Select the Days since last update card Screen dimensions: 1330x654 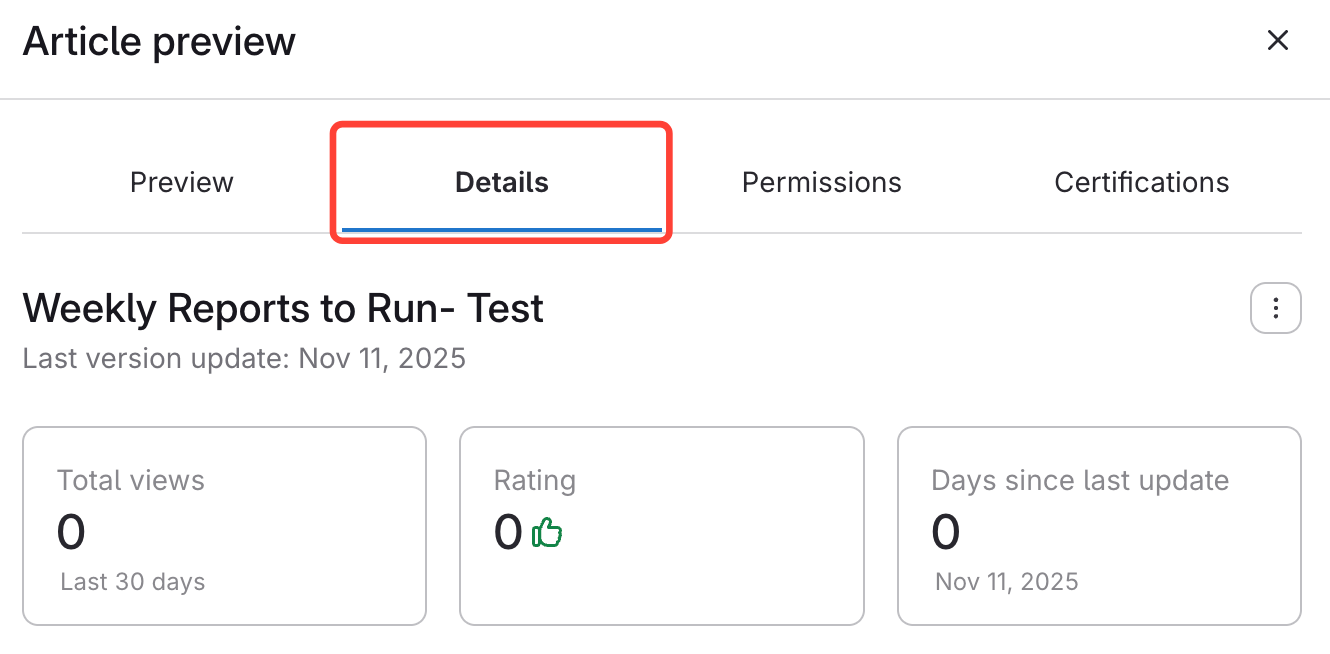point(1099,526)
